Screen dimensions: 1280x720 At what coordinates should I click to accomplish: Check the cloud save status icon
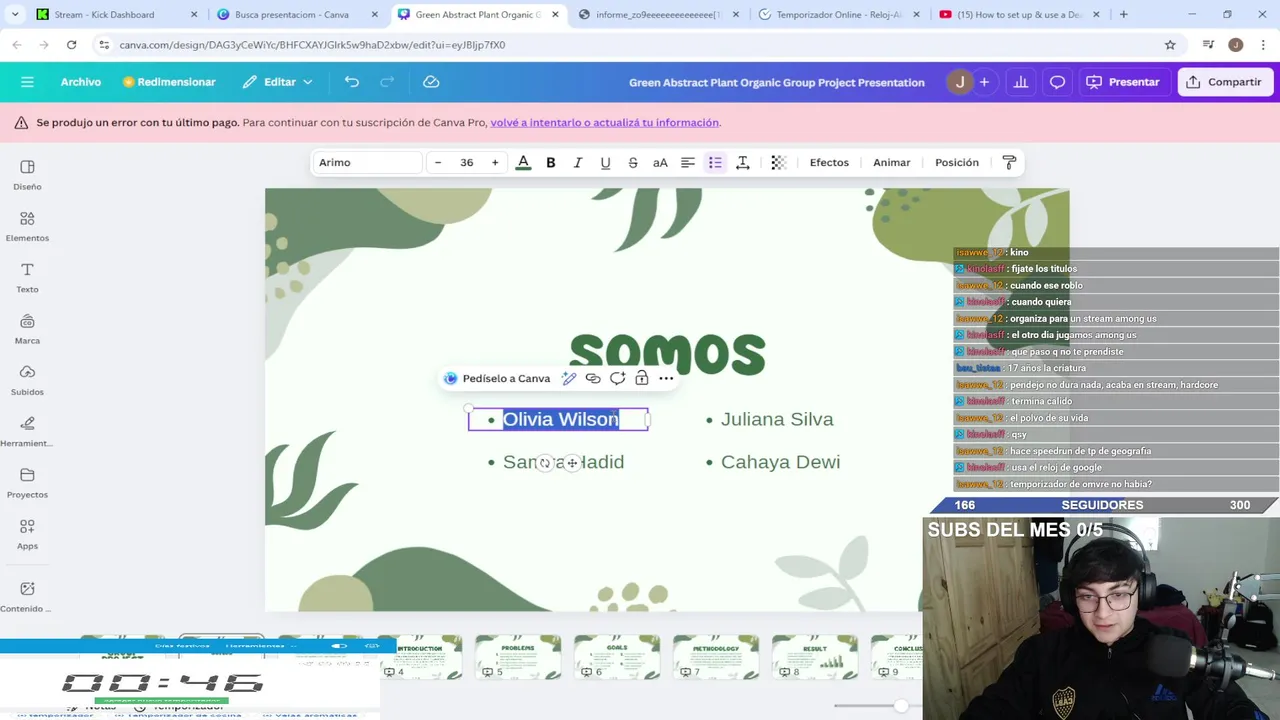tap(431, 82)
